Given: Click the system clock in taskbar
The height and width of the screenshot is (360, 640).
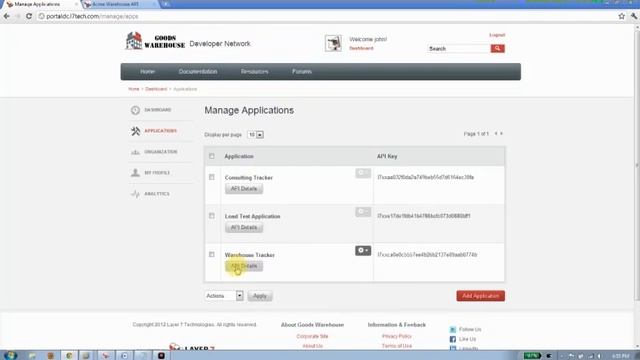Looking at the screenshot, I should (x=621, y=356).
